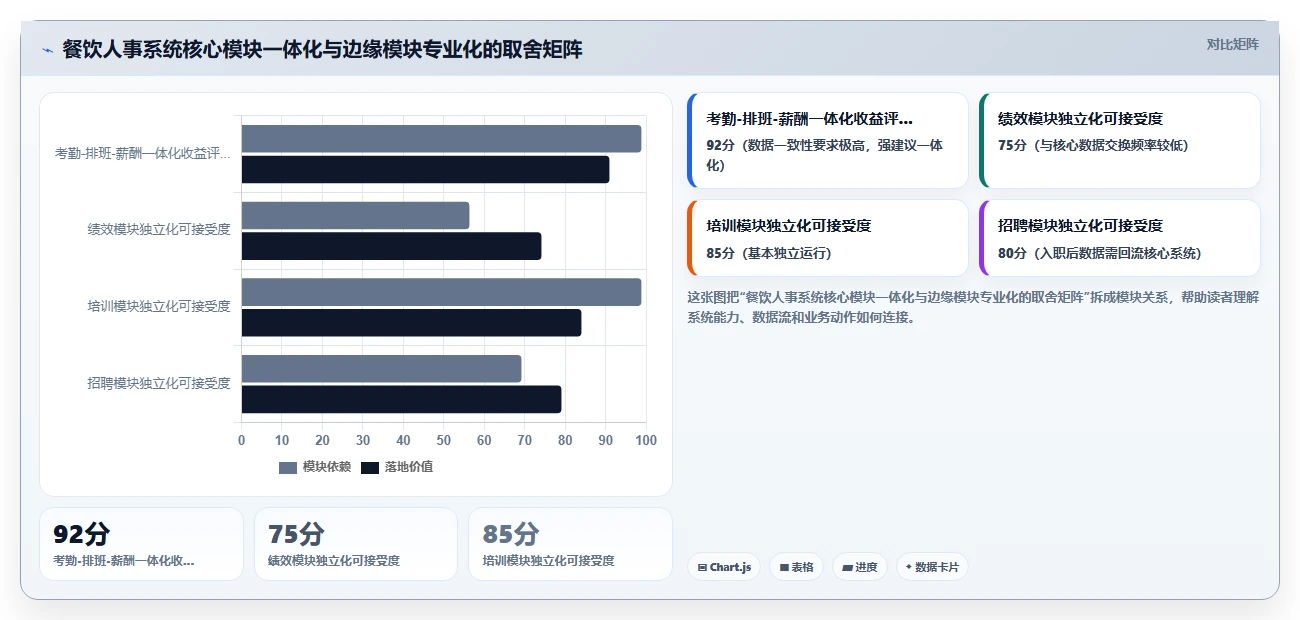The width and height of the screenshot is (1300, 620).
Task: Click the 培训模块独立化可接受度 y-axis label
Action: [159, 306]
